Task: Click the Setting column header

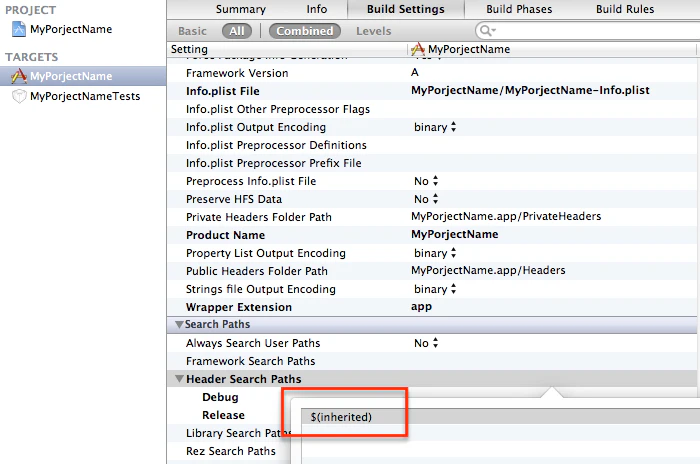Action: tap(189, 49)
